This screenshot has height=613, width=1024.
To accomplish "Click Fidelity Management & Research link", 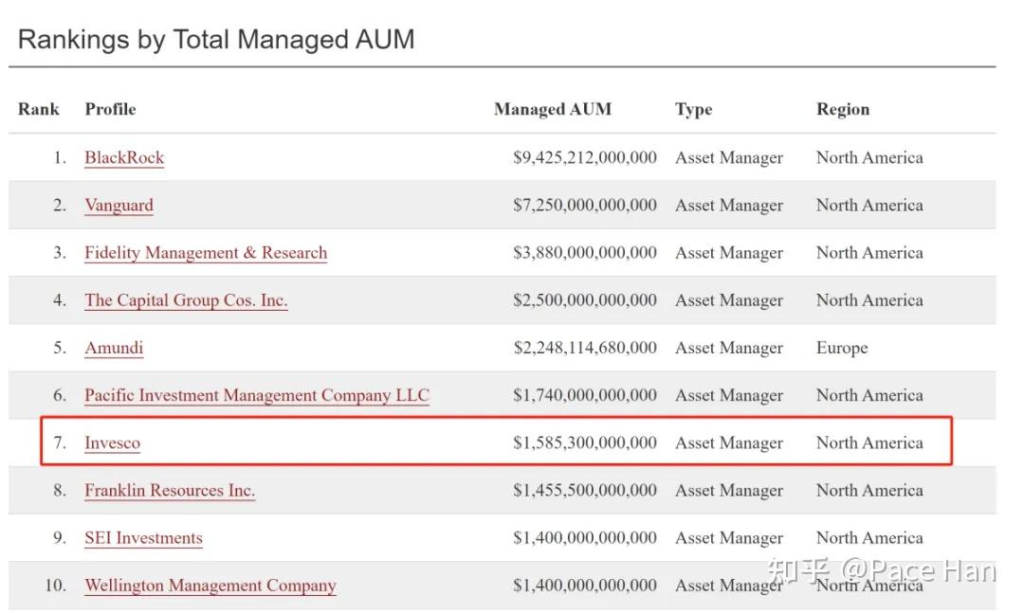I will (x=205, y=253).
